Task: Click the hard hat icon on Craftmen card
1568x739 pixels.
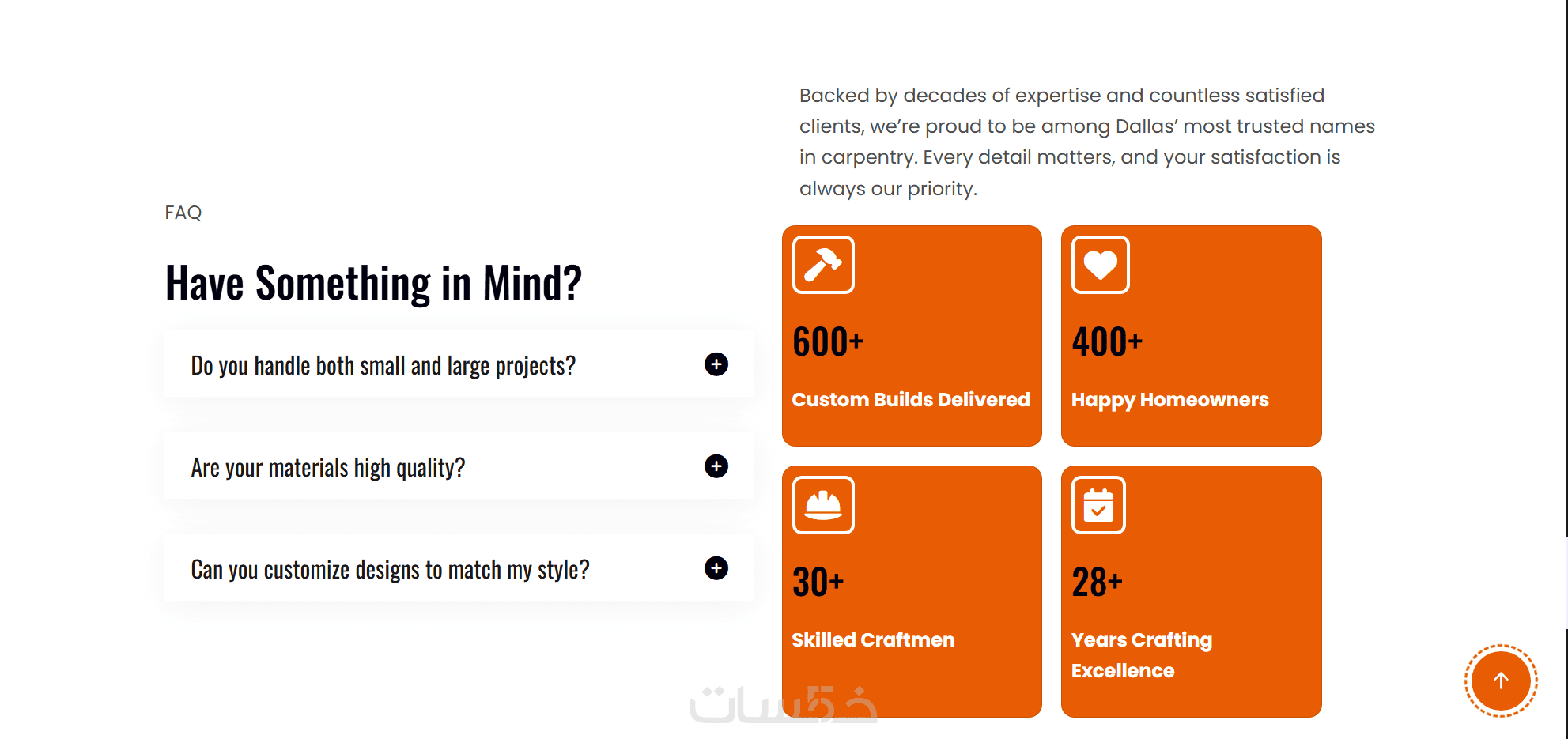Action: point(823,505)
